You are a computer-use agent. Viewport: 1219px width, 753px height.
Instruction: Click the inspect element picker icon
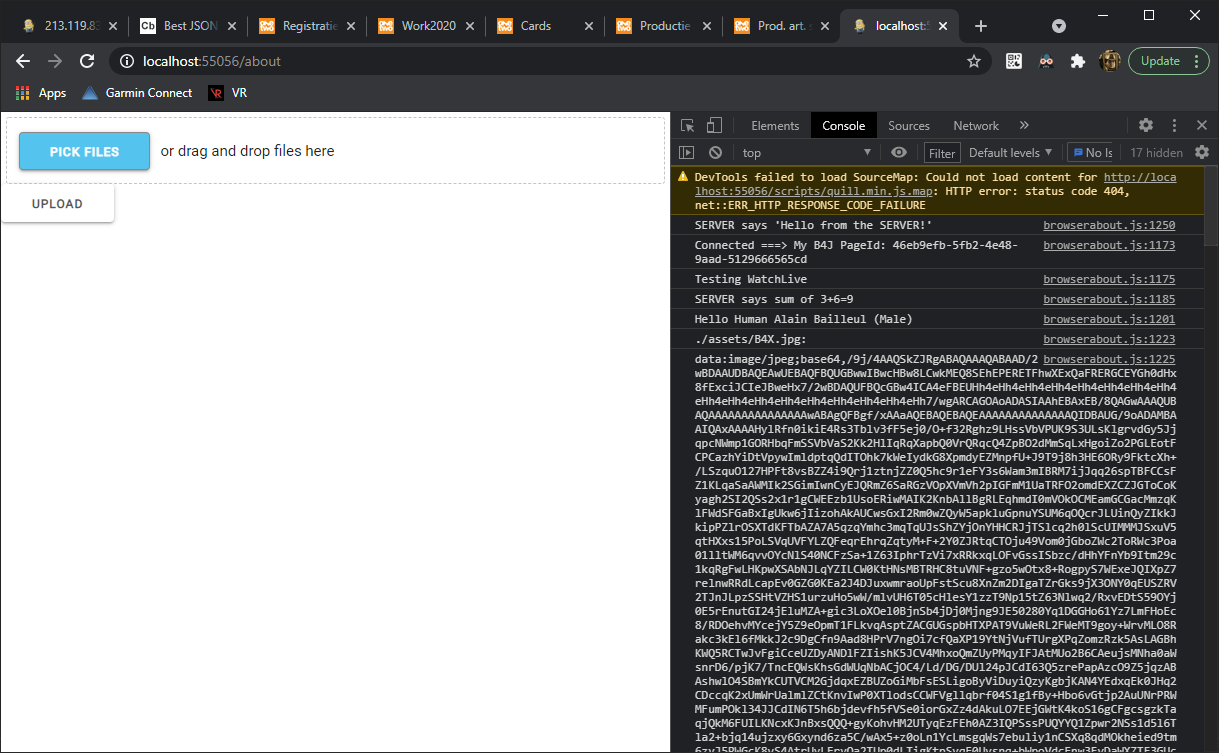688,125
